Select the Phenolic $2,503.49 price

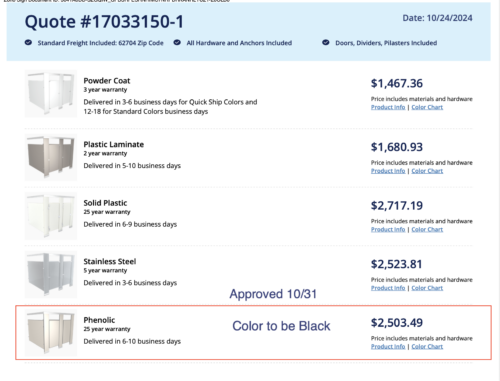click(397, 323)
